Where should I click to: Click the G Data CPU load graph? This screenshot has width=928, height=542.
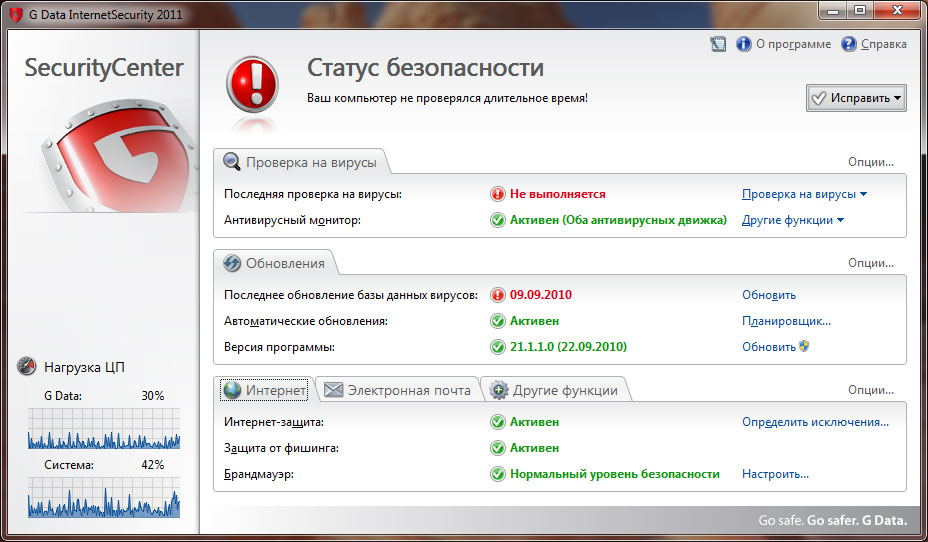pos(104,428)
